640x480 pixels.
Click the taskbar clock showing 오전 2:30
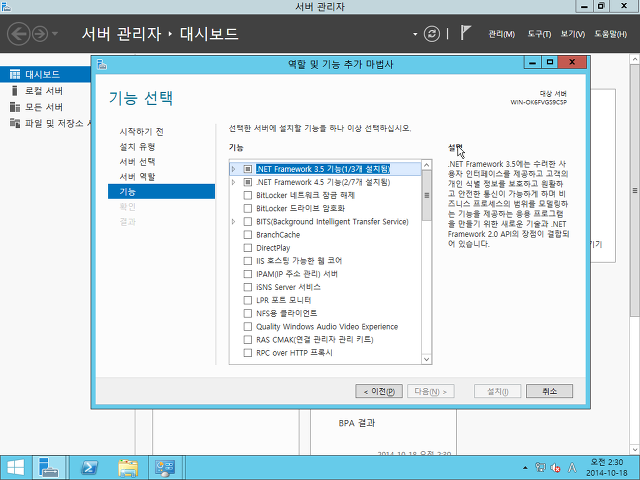coord(607,468)
